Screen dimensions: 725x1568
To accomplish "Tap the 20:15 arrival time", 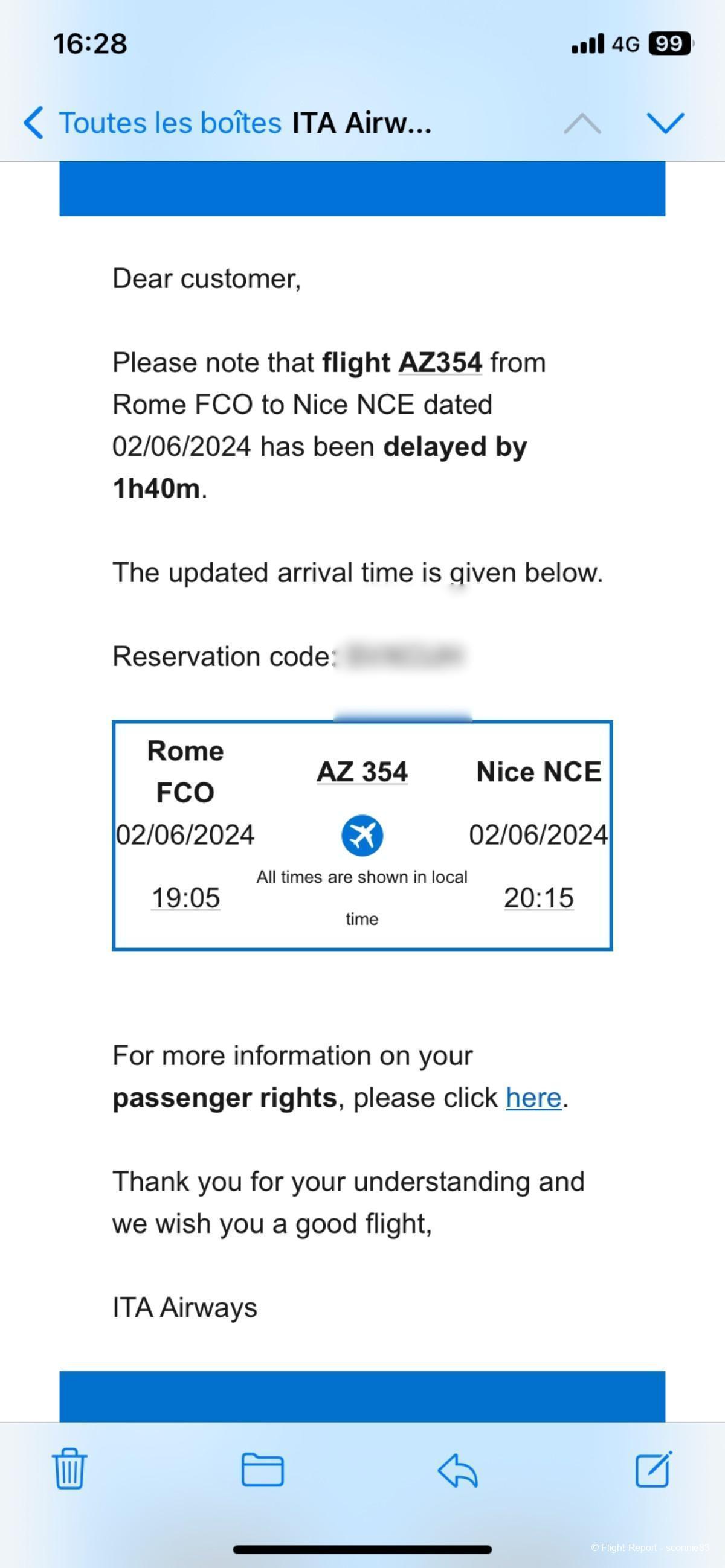I will [538, 898].
